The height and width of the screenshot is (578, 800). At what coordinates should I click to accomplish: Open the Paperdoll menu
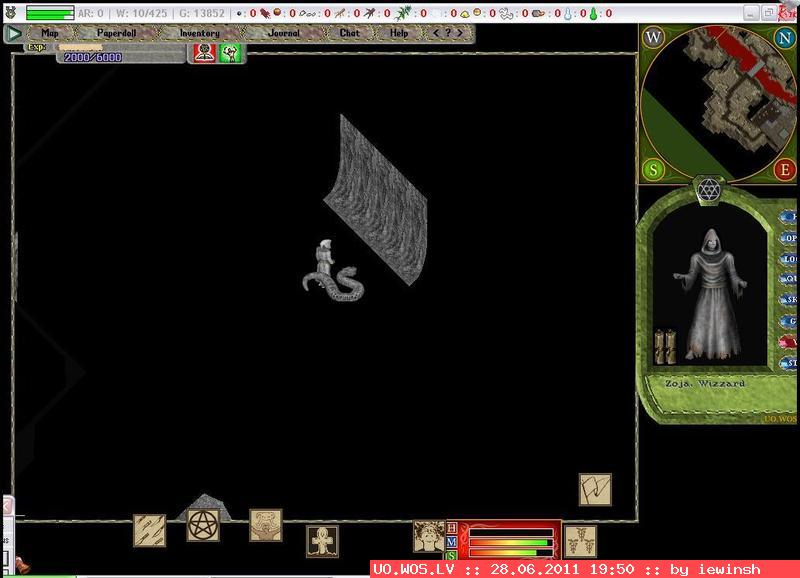pyautogui.click(x=116, y=33)
